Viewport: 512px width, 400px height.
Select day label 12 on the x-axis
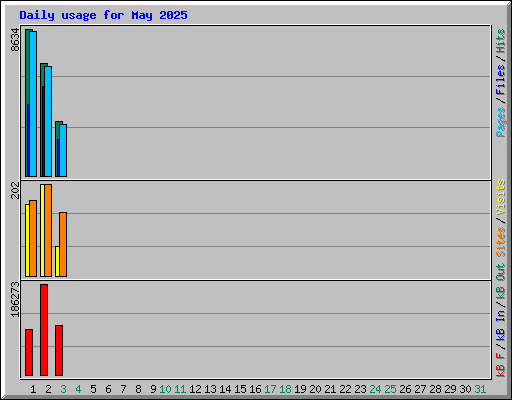pos(195,389)
